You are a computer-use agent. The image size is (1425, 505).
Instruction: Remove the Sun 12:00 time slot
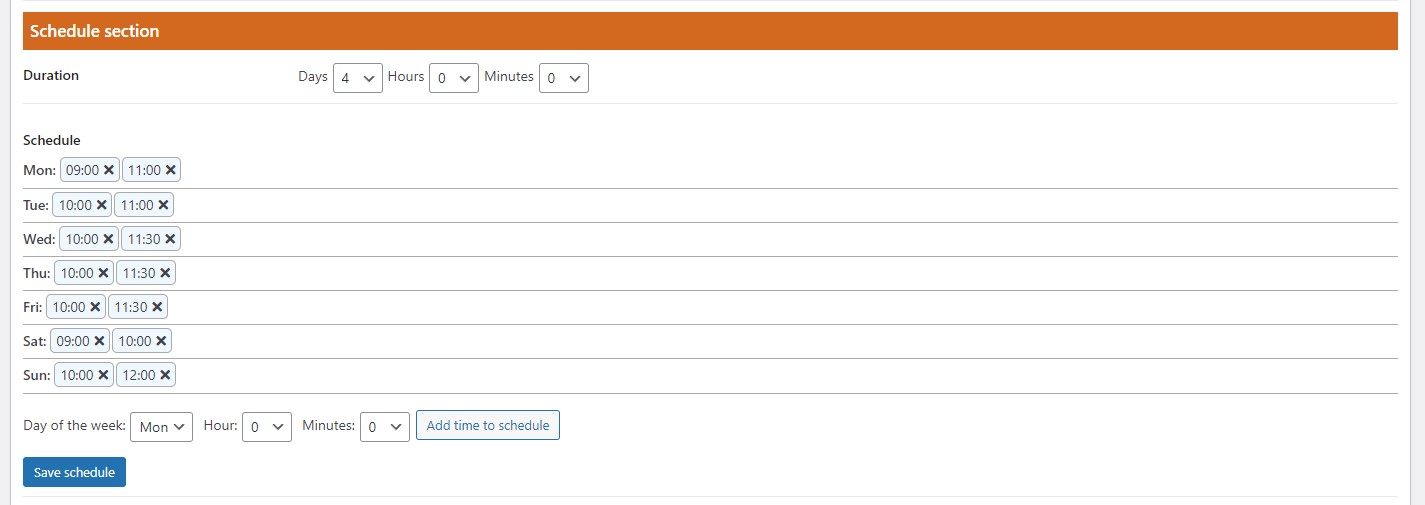[165, 375]
